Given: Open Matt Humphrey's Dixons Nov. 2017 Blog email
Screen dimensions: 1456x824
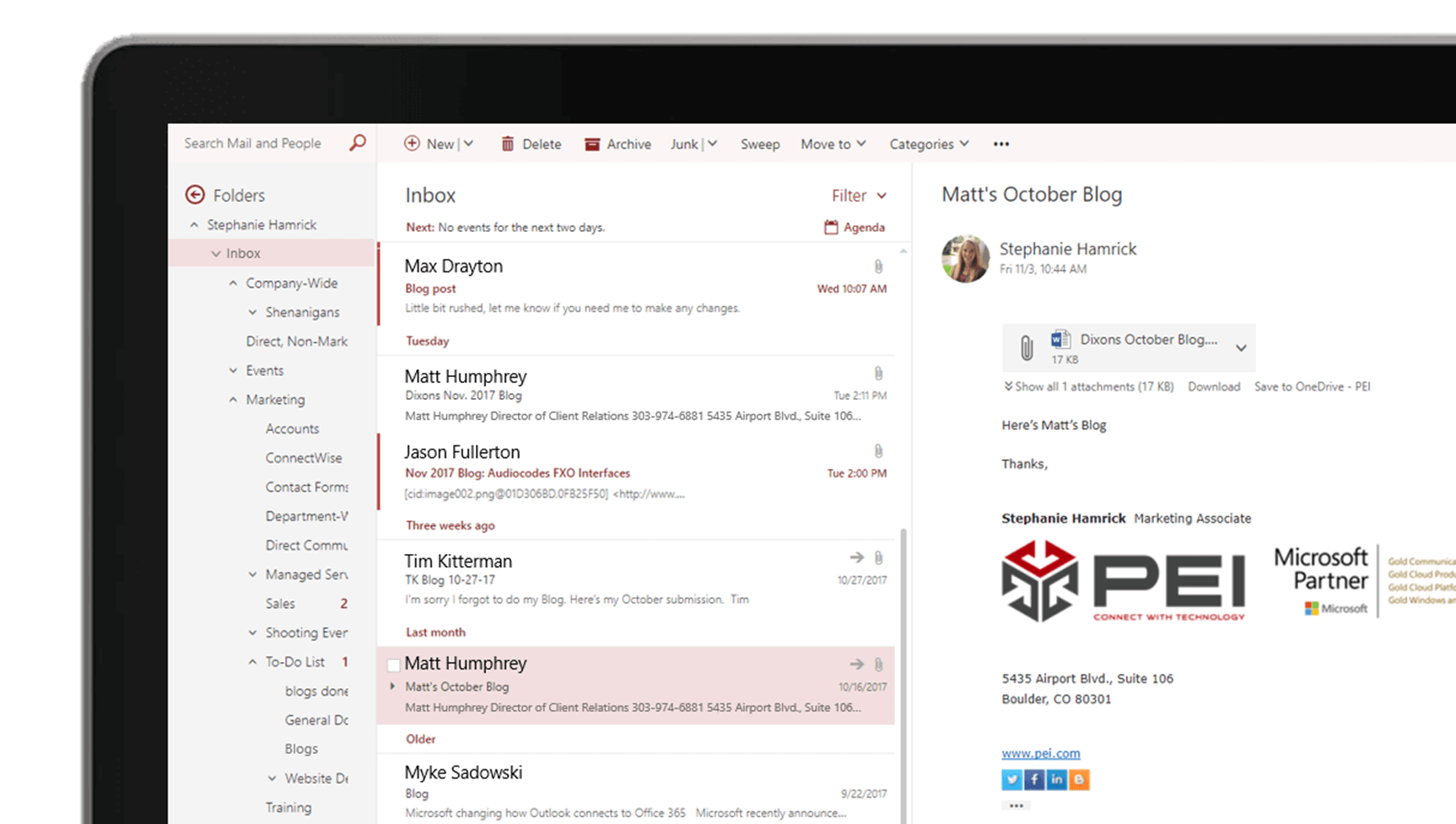Looking at the screenshot, I should pyautogui.click(x=637, y=395).
